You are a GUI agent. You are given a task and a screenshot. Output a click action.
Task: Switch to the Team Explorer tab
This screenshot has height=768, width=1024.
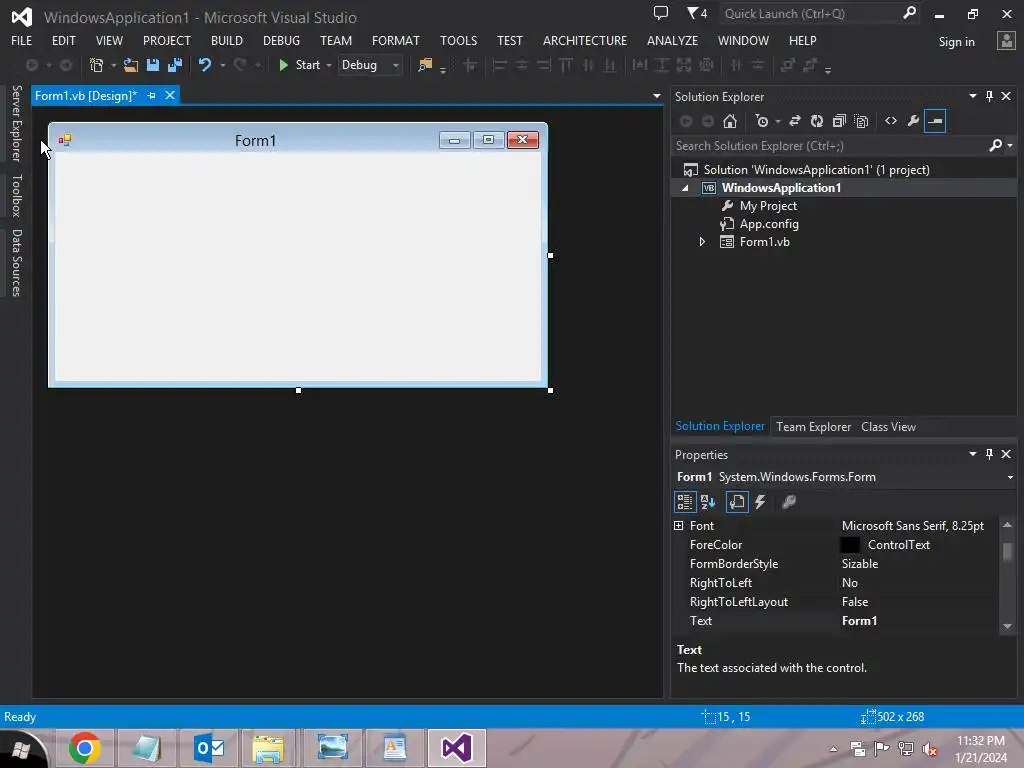click(813, 426)
